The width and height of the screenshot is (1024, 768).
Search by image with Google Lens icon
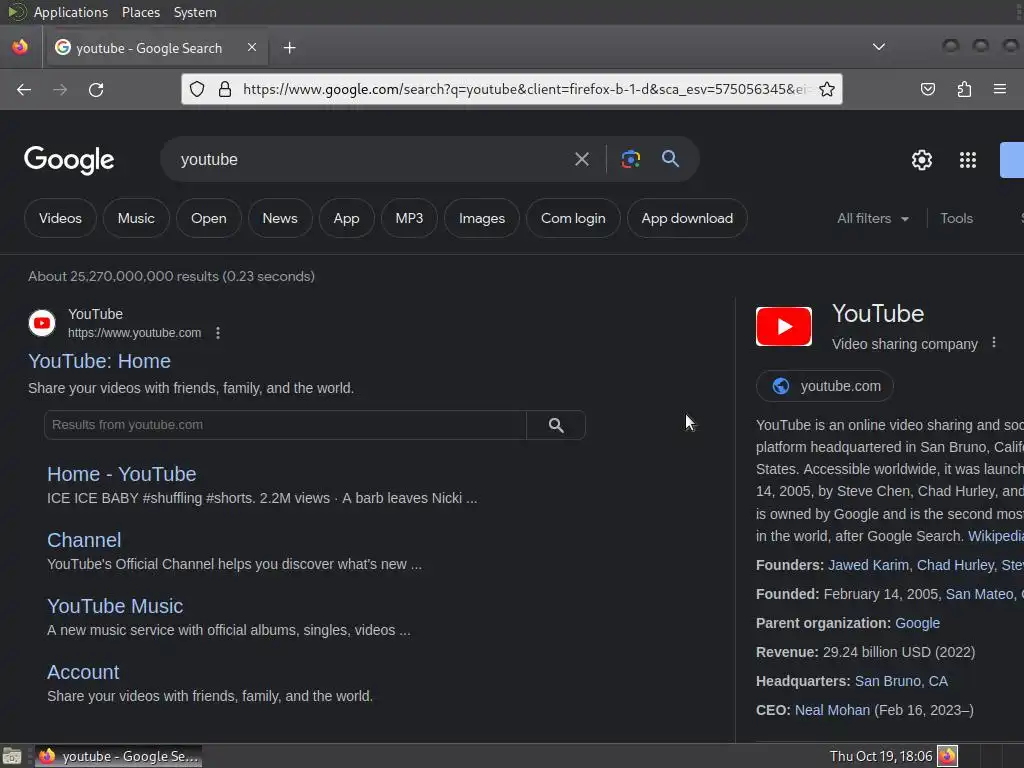(x=630, y=159)
